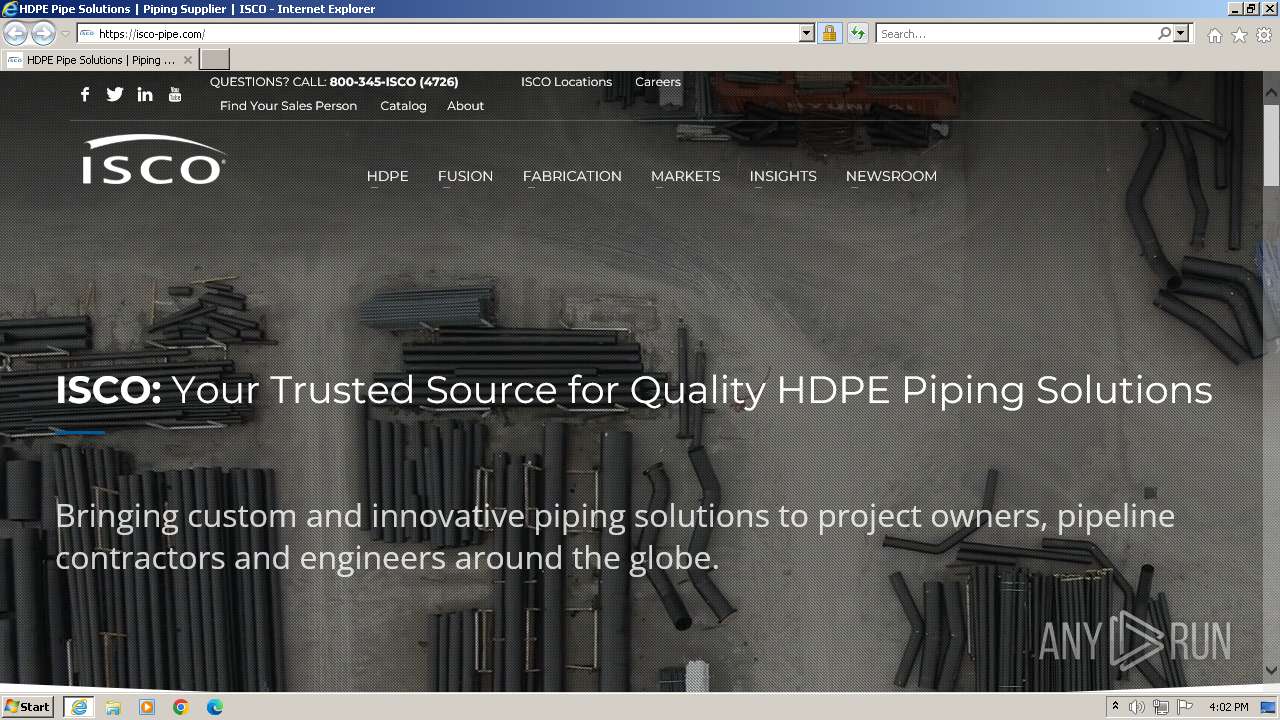
Task: Click the browser Search box
Action: pos(1016,33)
